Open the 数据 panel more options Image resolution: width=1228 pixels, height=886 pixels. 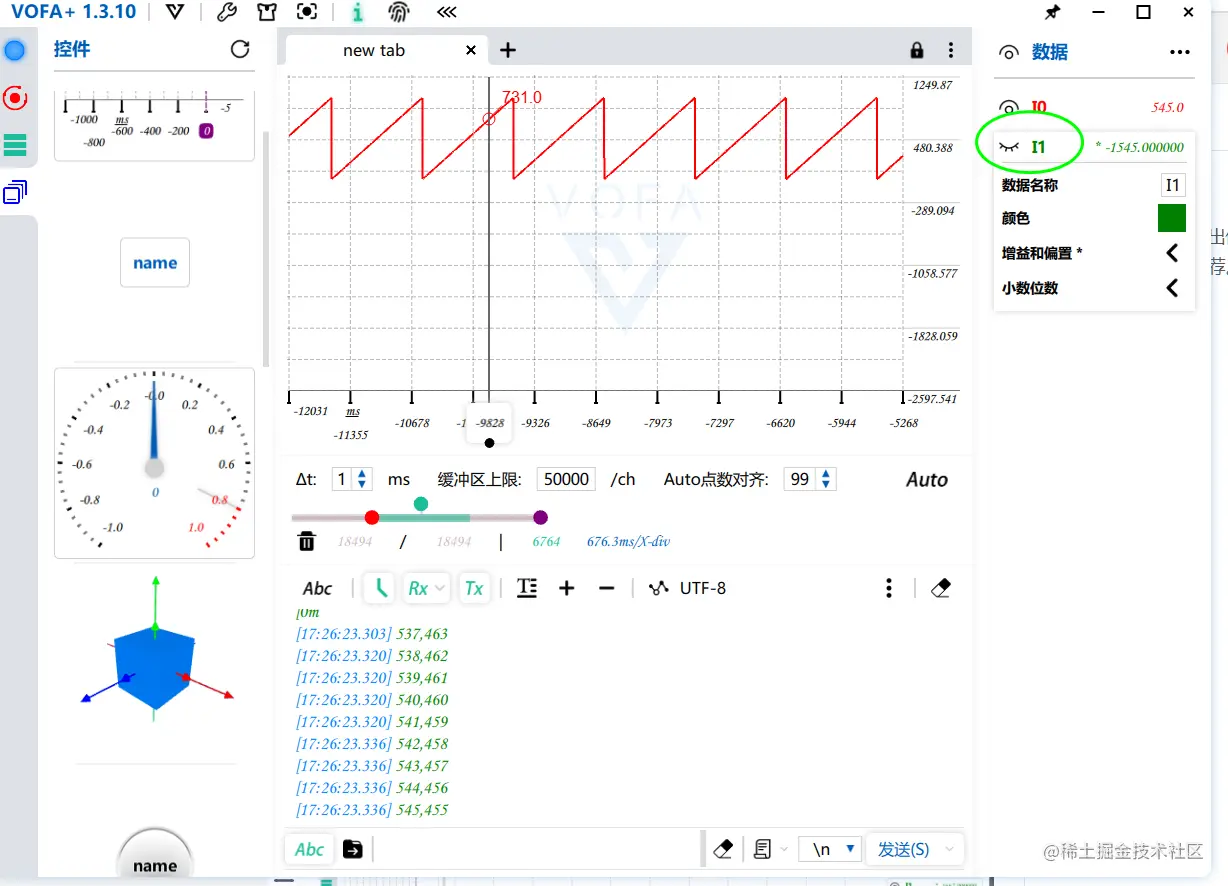[1180, 52]
